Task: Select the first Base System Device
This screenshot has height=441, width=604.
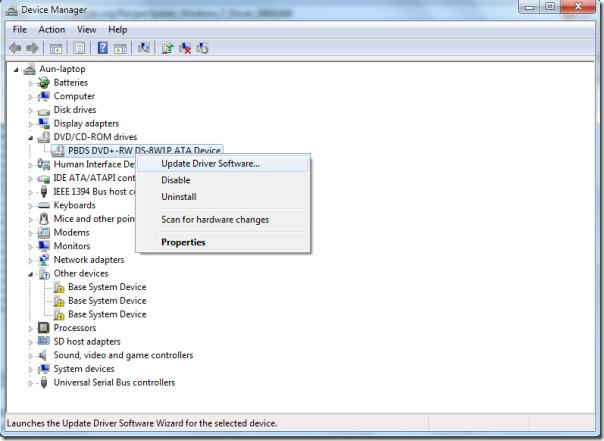Action: tap(106, 287)
